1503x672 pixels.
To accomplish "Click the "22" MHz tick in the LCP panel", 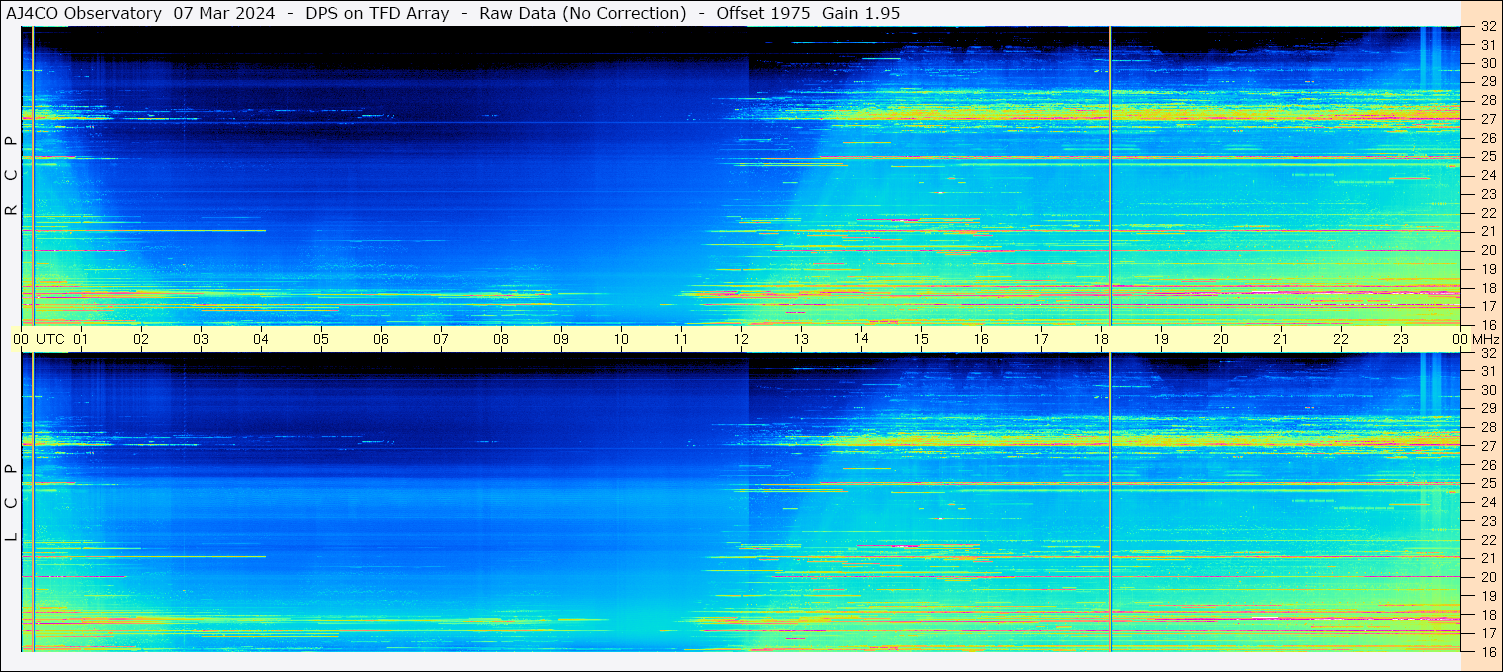I will click(x=1487, y=540).
